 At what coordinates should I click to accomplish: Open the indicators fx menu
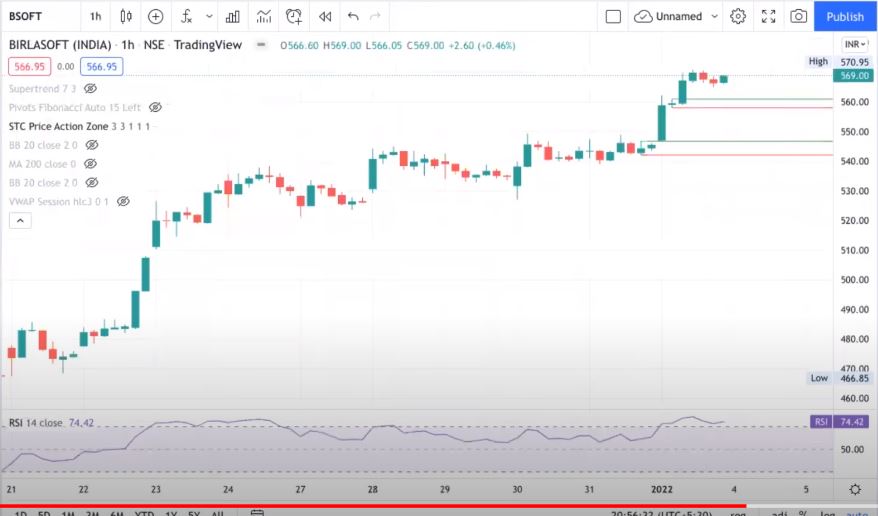pyautogui.click(x=186, y=16)
